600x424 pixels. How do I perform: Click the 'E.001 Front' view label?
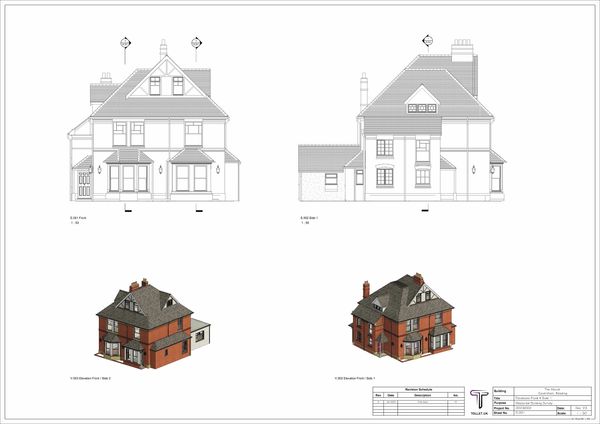(x=78, y=218)
